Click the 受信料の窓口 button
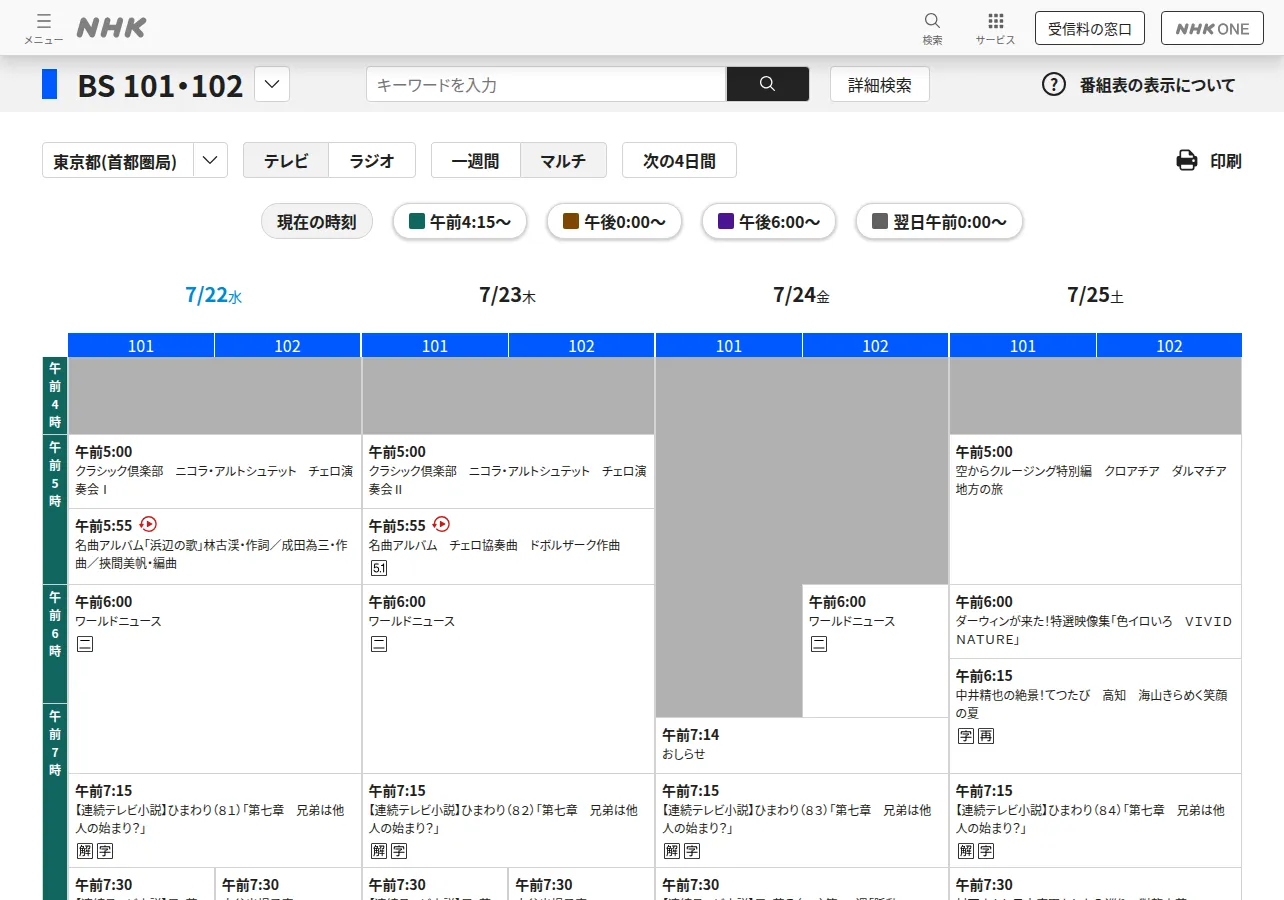1284x900 pixels. pos(1089,28)
